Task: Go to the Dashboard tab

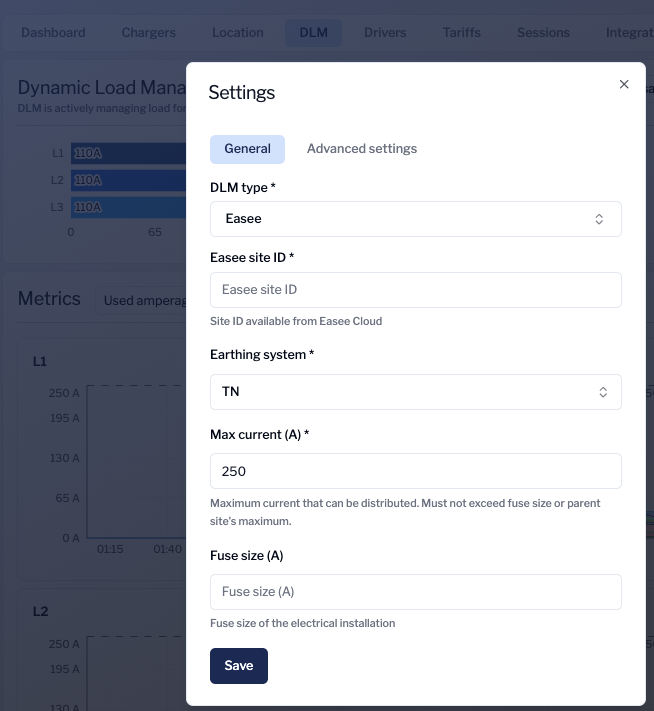Action: point(53,33)
